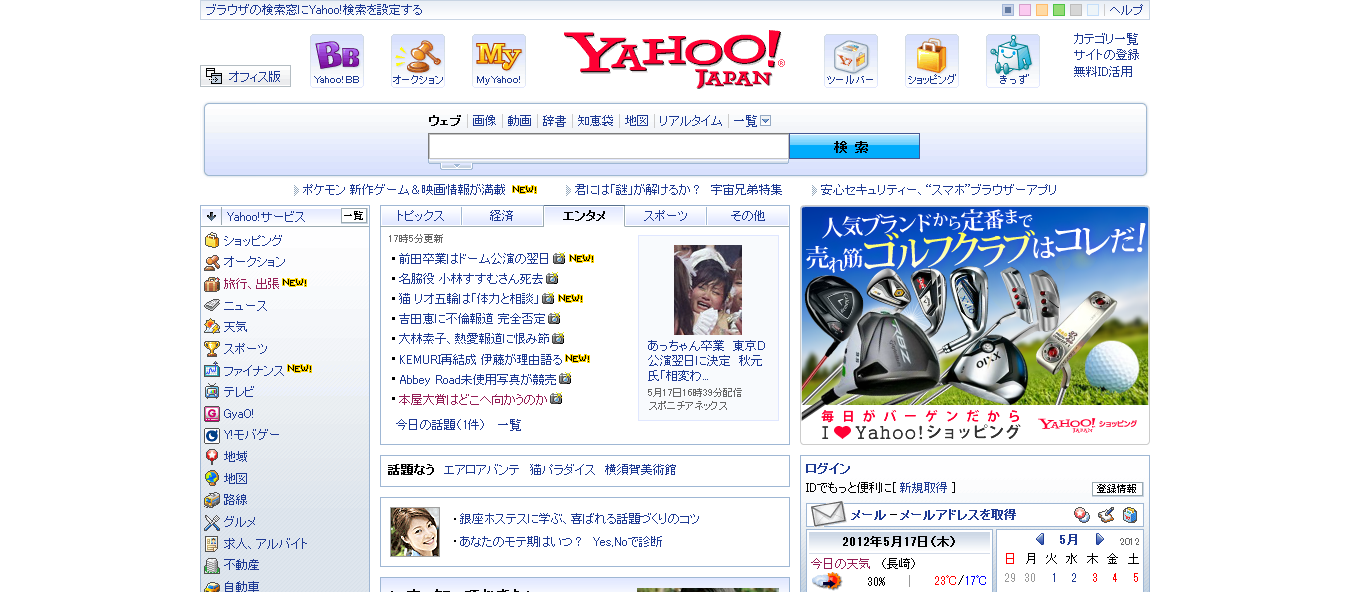Switch to the トピックス tab
The image size is (1349, 592).
(x=420, y=216)
